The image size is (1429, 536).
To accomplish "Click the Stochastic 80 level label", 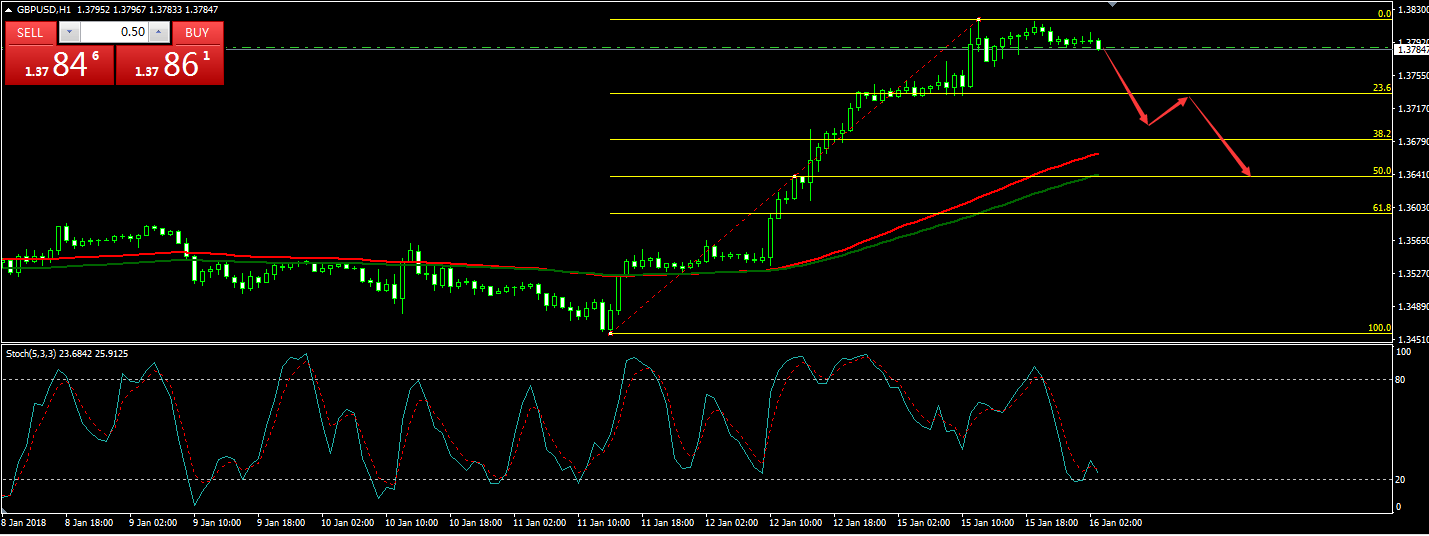I will pos(1403,380).
